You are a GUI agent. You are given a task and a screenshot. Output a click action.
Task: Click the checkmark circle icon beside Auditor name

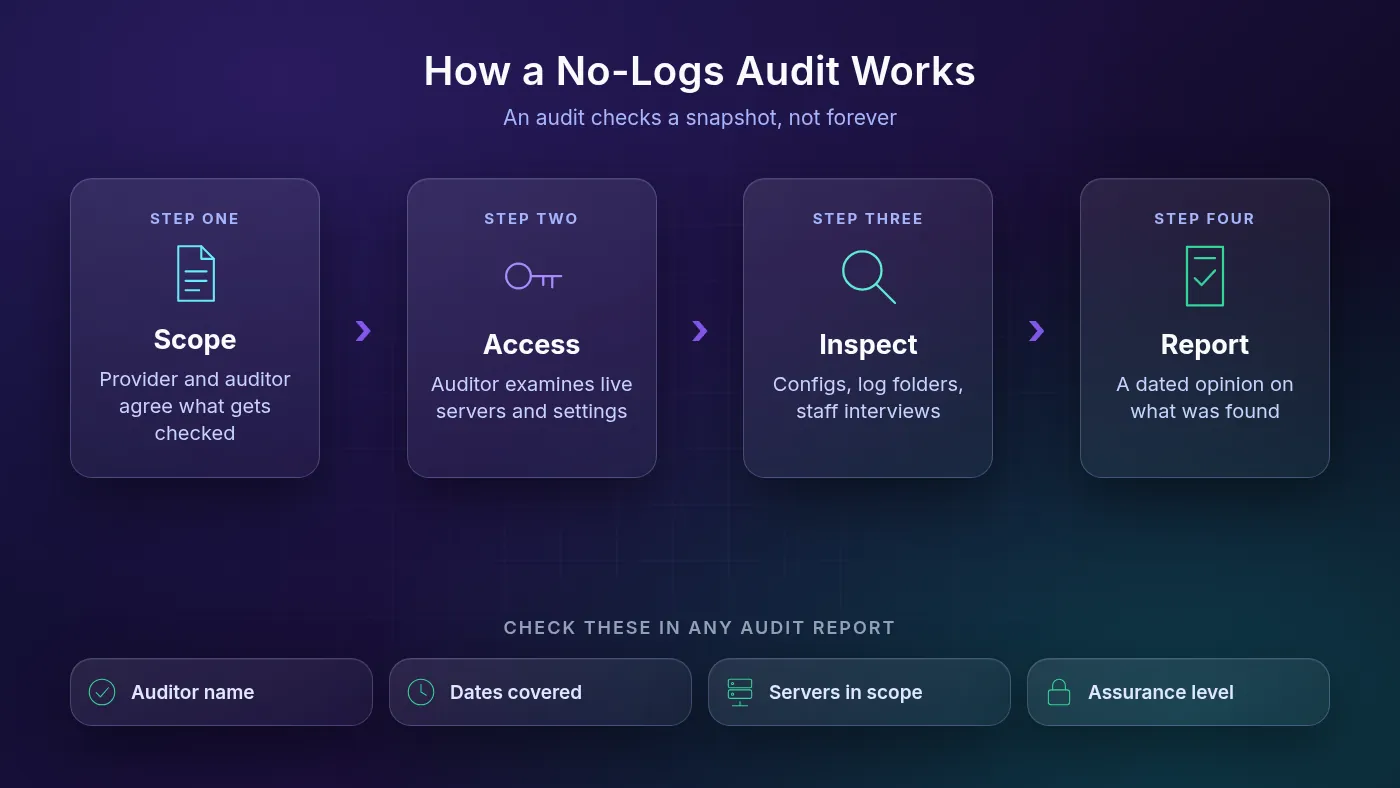pos(102,692)
